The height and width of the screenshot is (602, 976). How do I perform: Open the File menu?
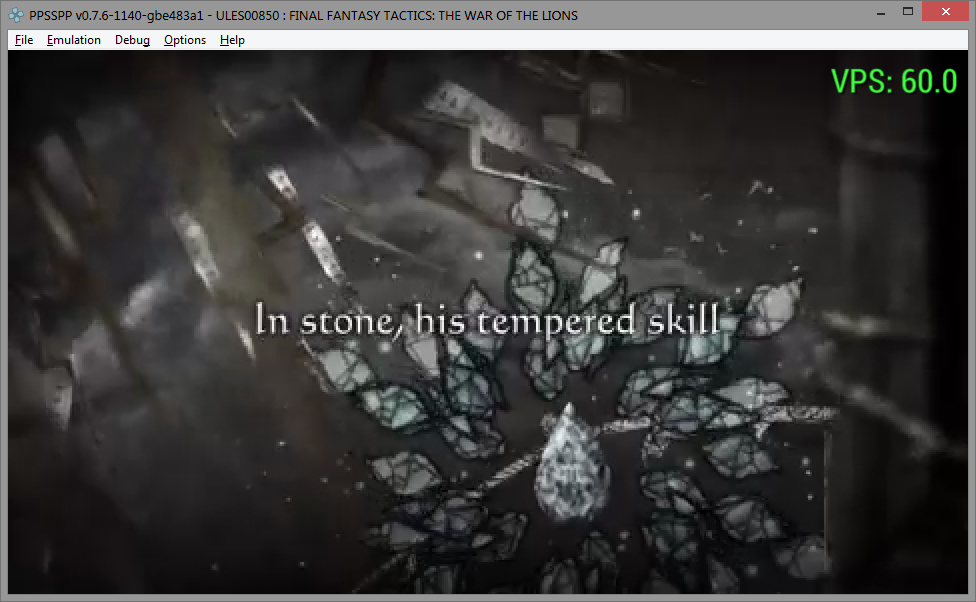point(24,40)
